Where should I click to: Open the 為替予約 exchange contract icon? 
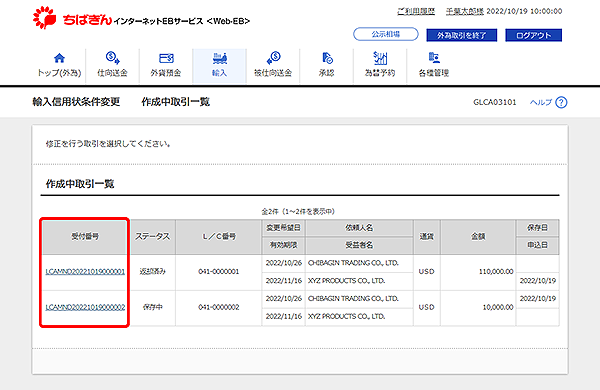tap(380, 58)
